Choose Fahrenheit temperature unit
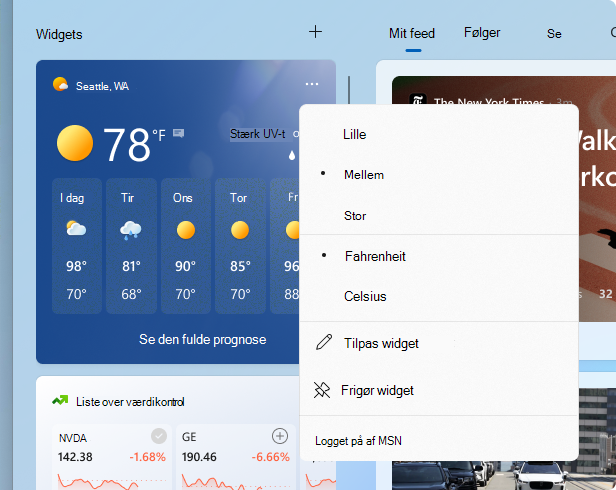The height and width of the screenshot is (490, 616). click(439, 256)
